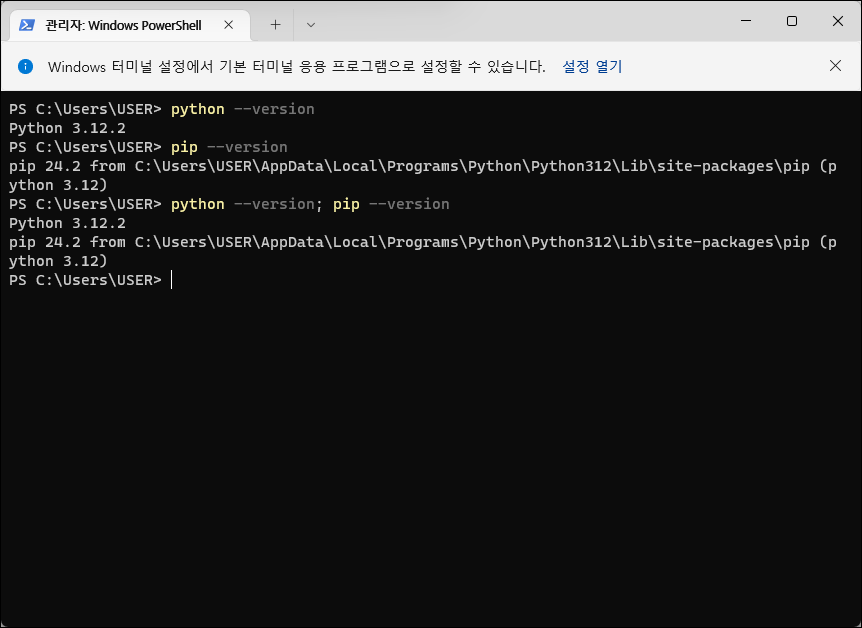Close the Windows PowerShell tab
Image resolution: width=862 pixels, height=628 pixels.
(x=229, y=25)
